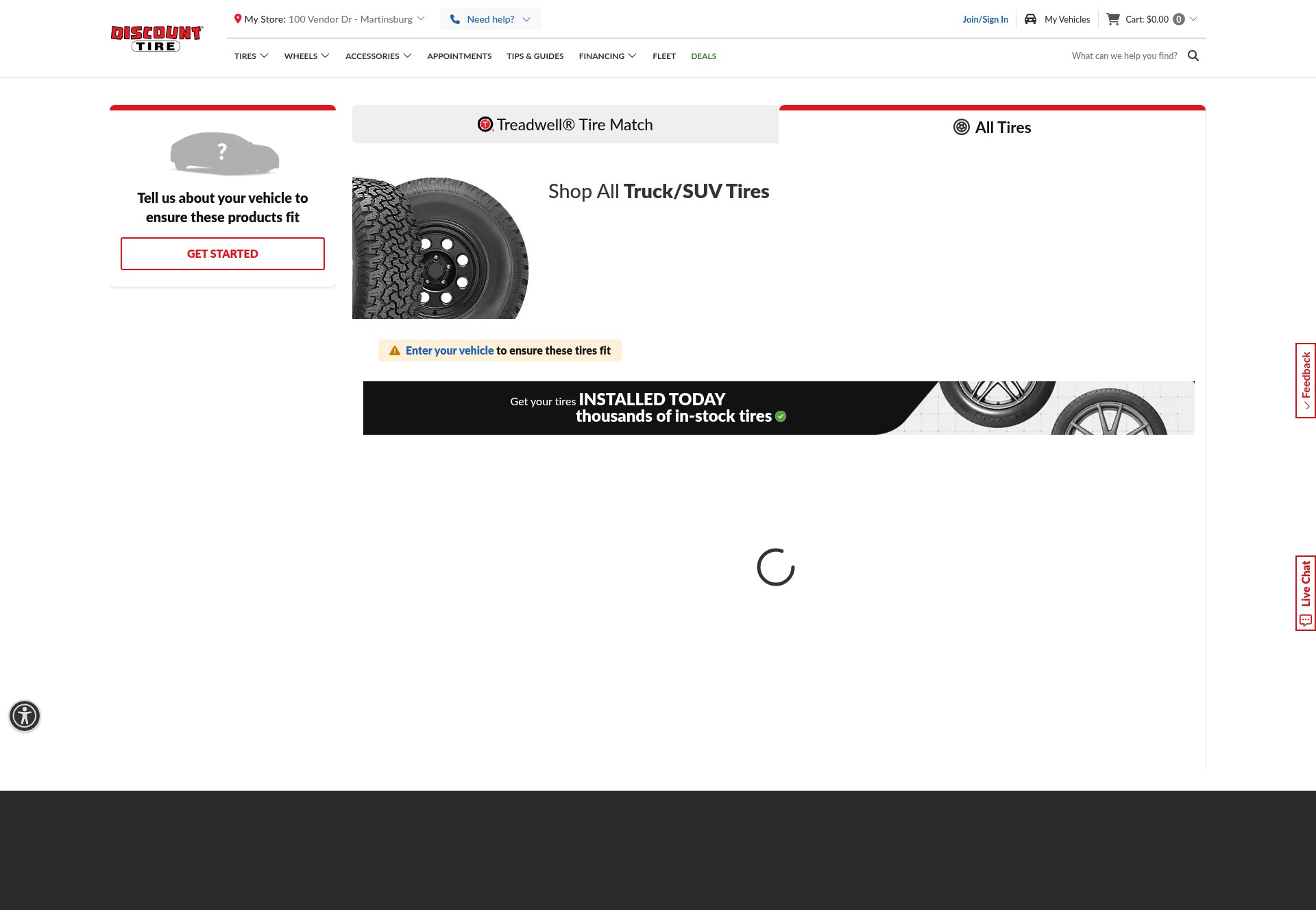Open the Feedback side tab
The height and width of the screenshot is (910, 1316).
pos(1306,381)
